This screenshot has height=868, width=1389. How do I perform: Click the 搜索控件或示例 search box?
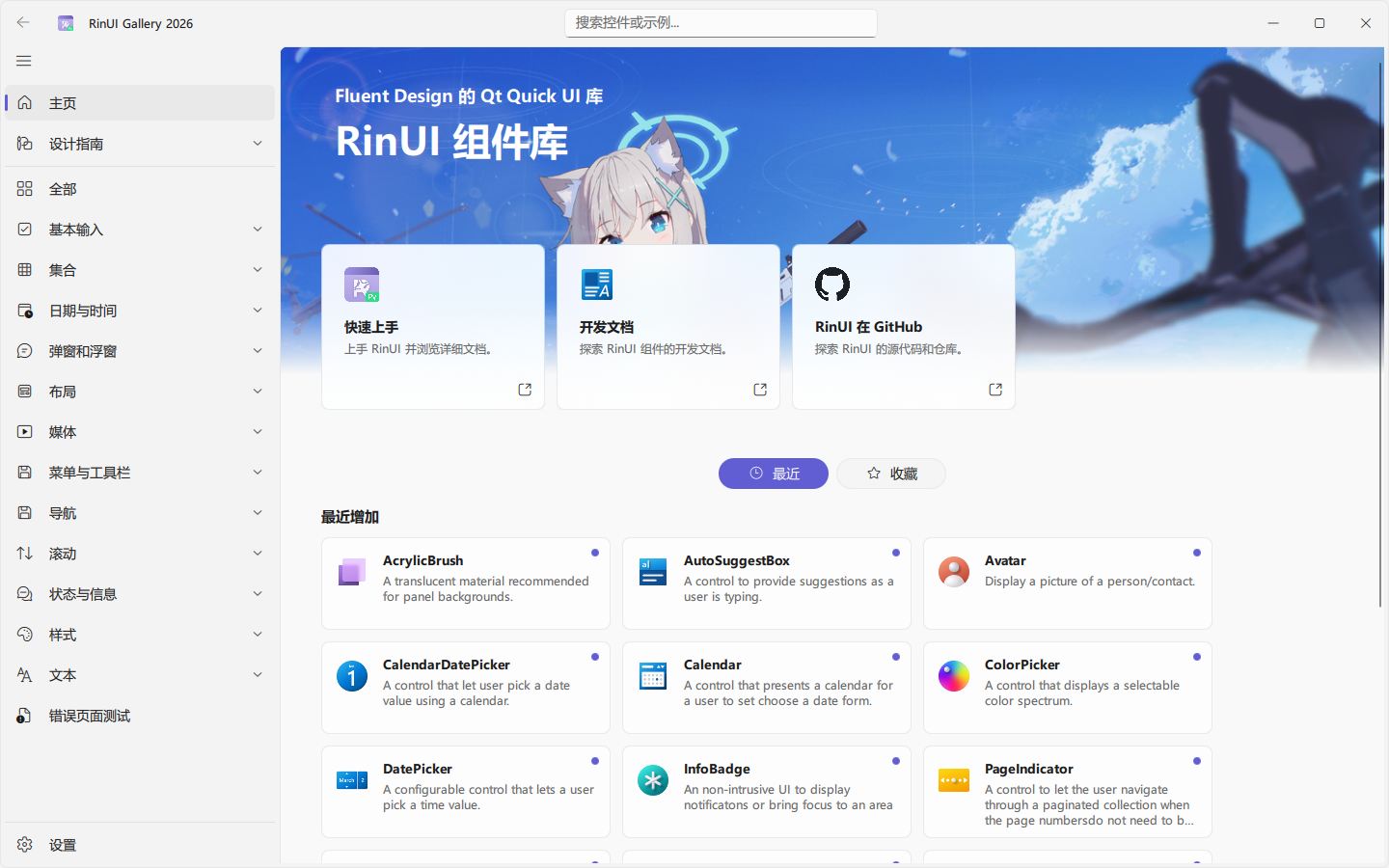(721, 23)
